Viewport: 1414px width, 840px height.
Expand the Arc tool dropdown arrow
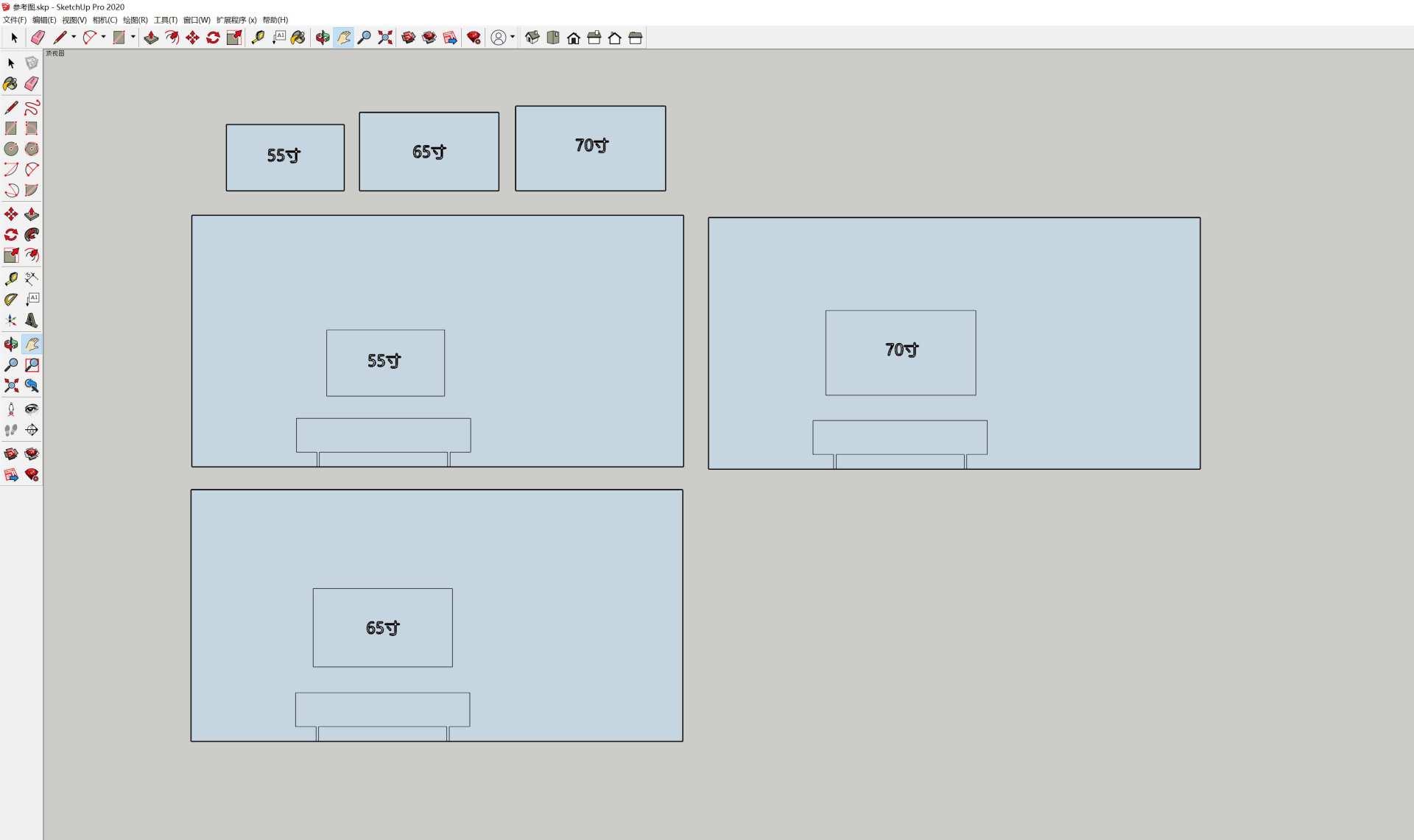[x=103, y=38]
